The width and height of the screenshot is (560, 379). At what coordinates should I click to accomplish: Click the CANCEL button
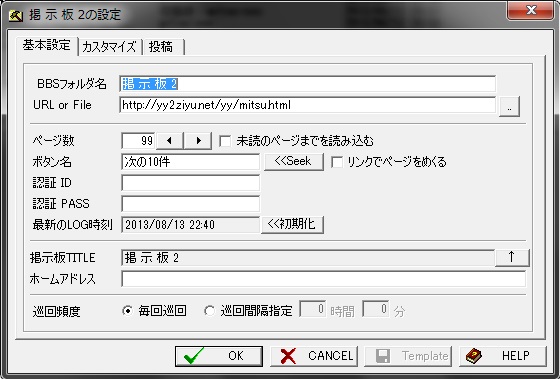point(314,356)
